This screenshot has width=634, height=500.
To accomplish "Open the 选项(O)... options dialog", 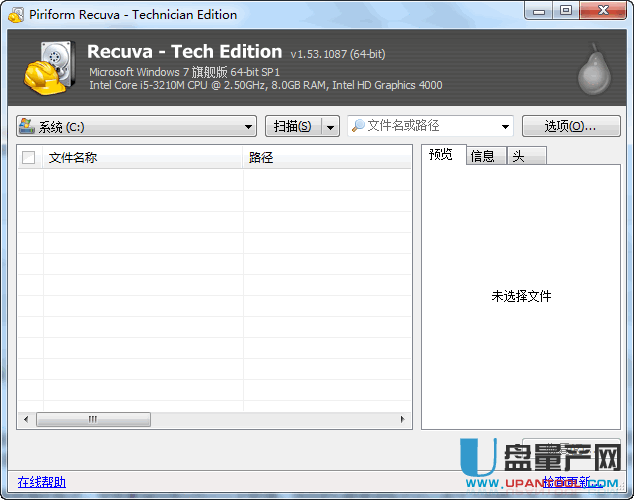I will 570,126.
